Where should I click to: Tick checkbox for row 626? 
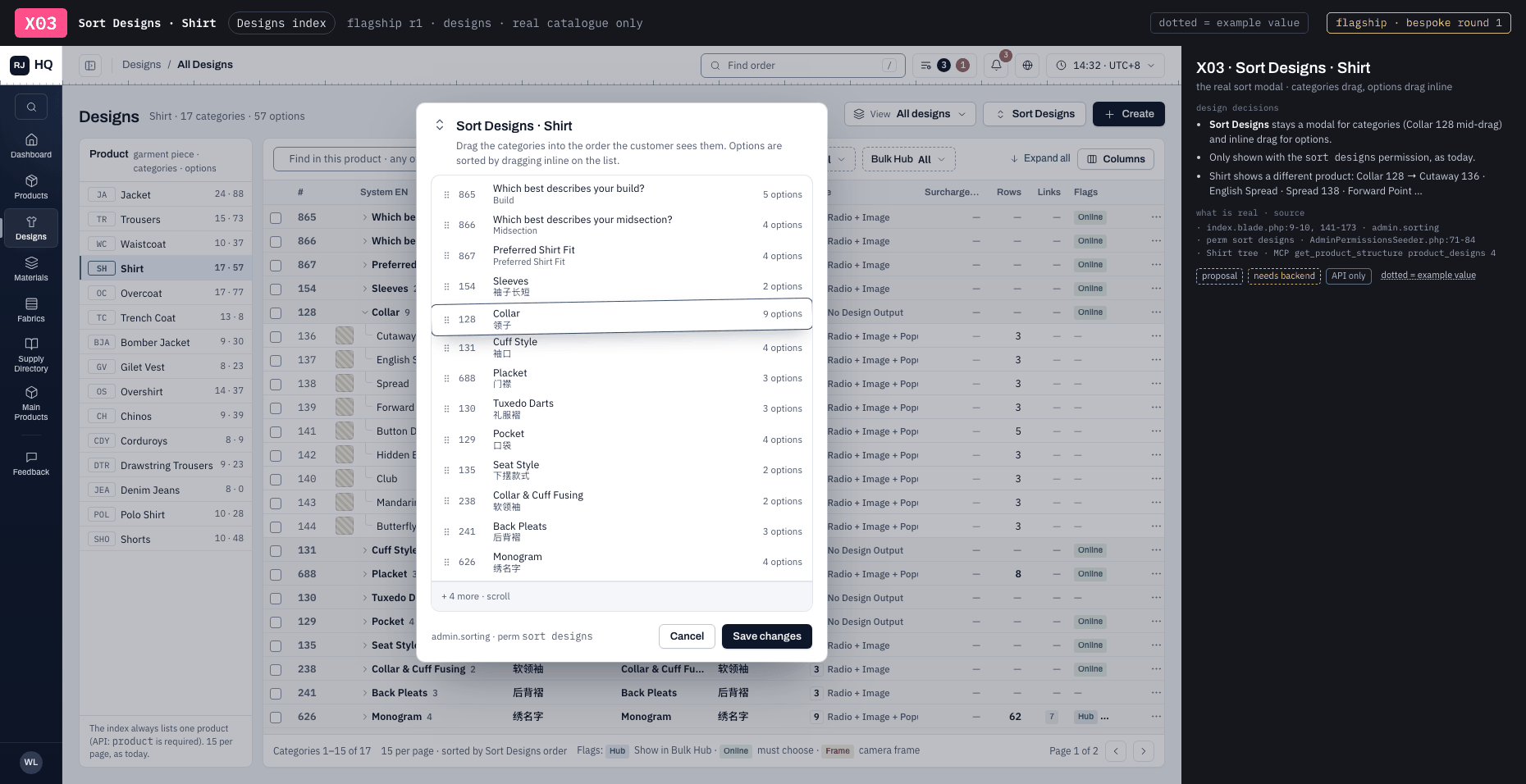(276, 718)
